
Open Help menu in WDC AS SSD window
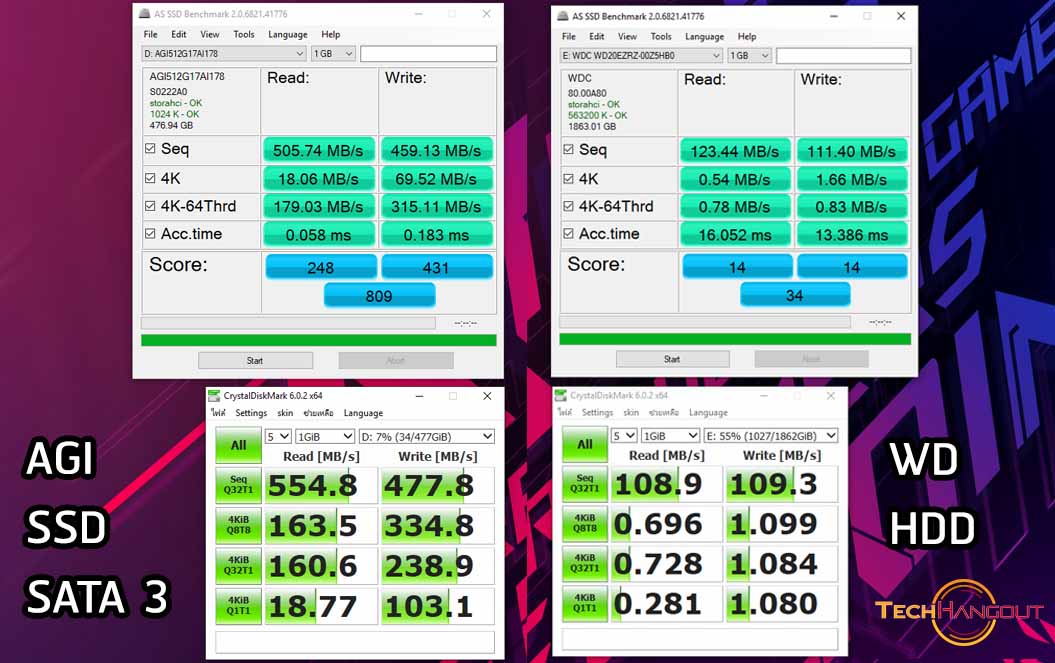click(747, 36)
